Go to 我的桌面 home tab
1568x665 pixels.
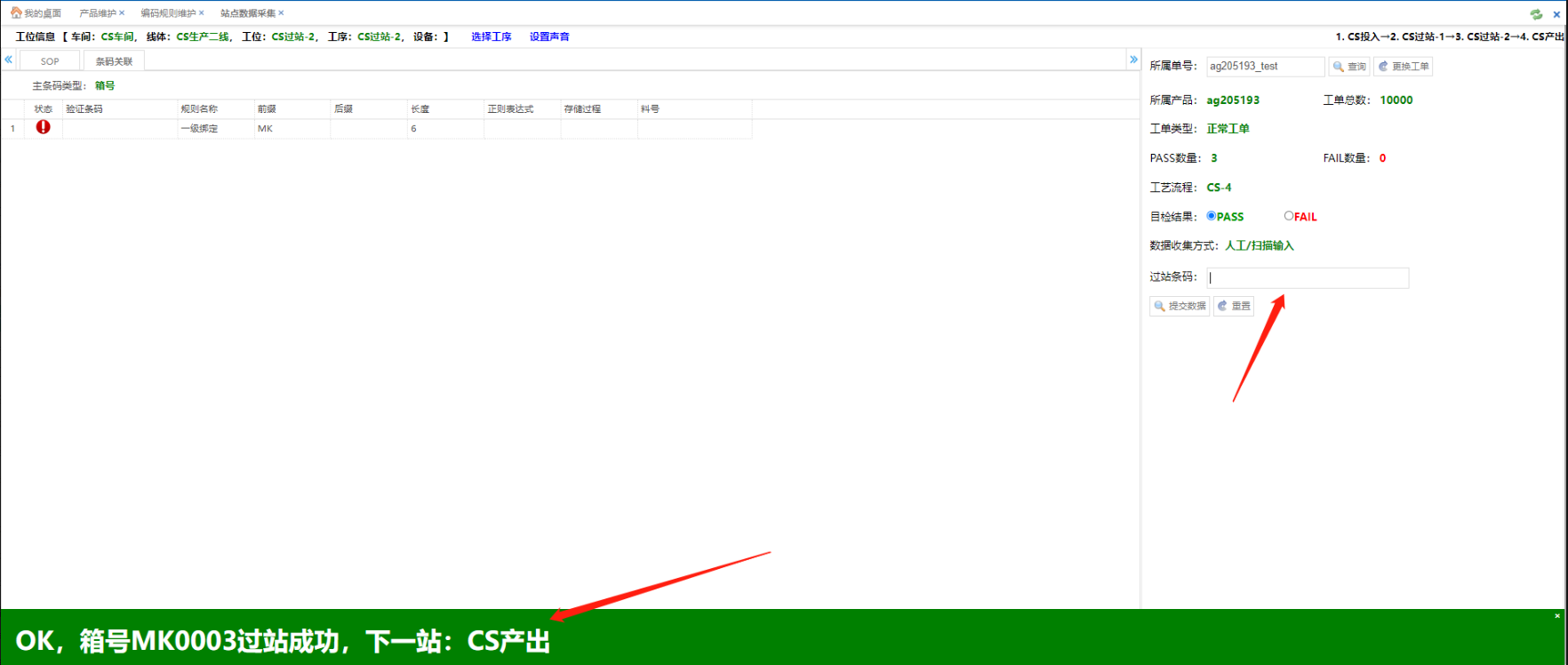click(x=36, y=13)
